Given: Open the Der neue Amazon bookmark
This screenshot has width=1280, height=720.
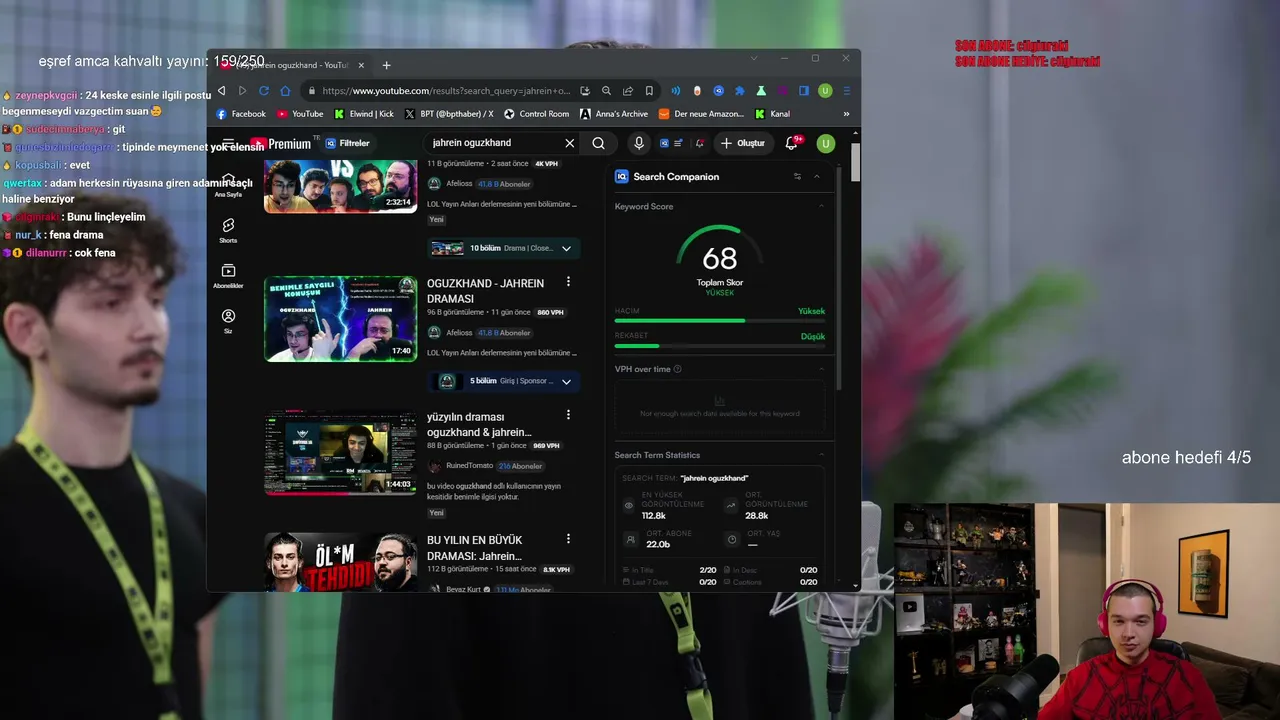Looking at the screenshot, I should click(x=701, y=114).
